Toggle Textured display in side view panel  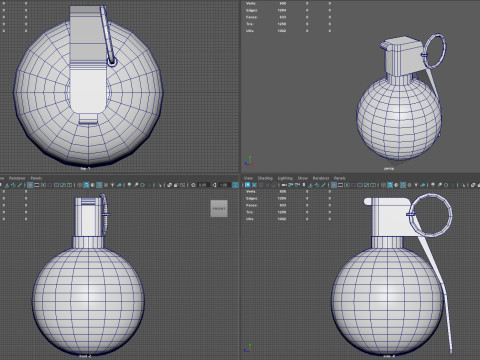point(409,185)
